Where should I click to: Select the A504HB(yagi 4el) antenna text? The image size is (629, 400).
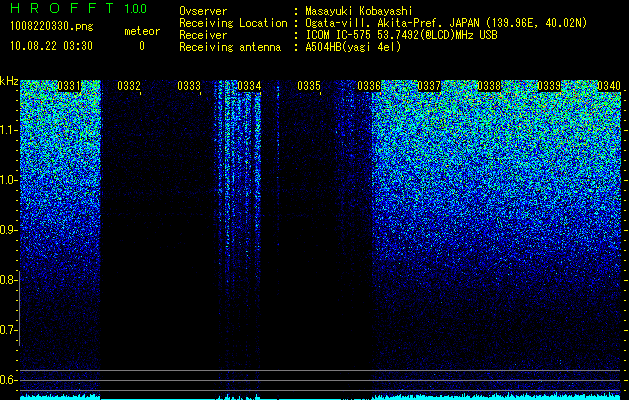point(353,47)
